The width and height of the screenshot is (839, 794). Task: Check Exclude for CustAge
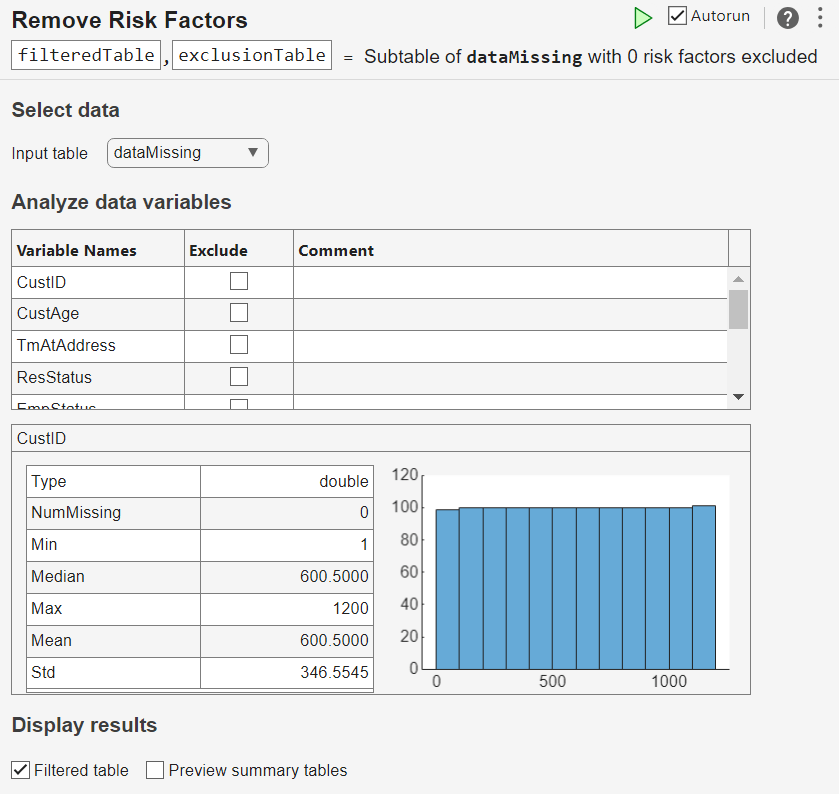coord(239,313)
